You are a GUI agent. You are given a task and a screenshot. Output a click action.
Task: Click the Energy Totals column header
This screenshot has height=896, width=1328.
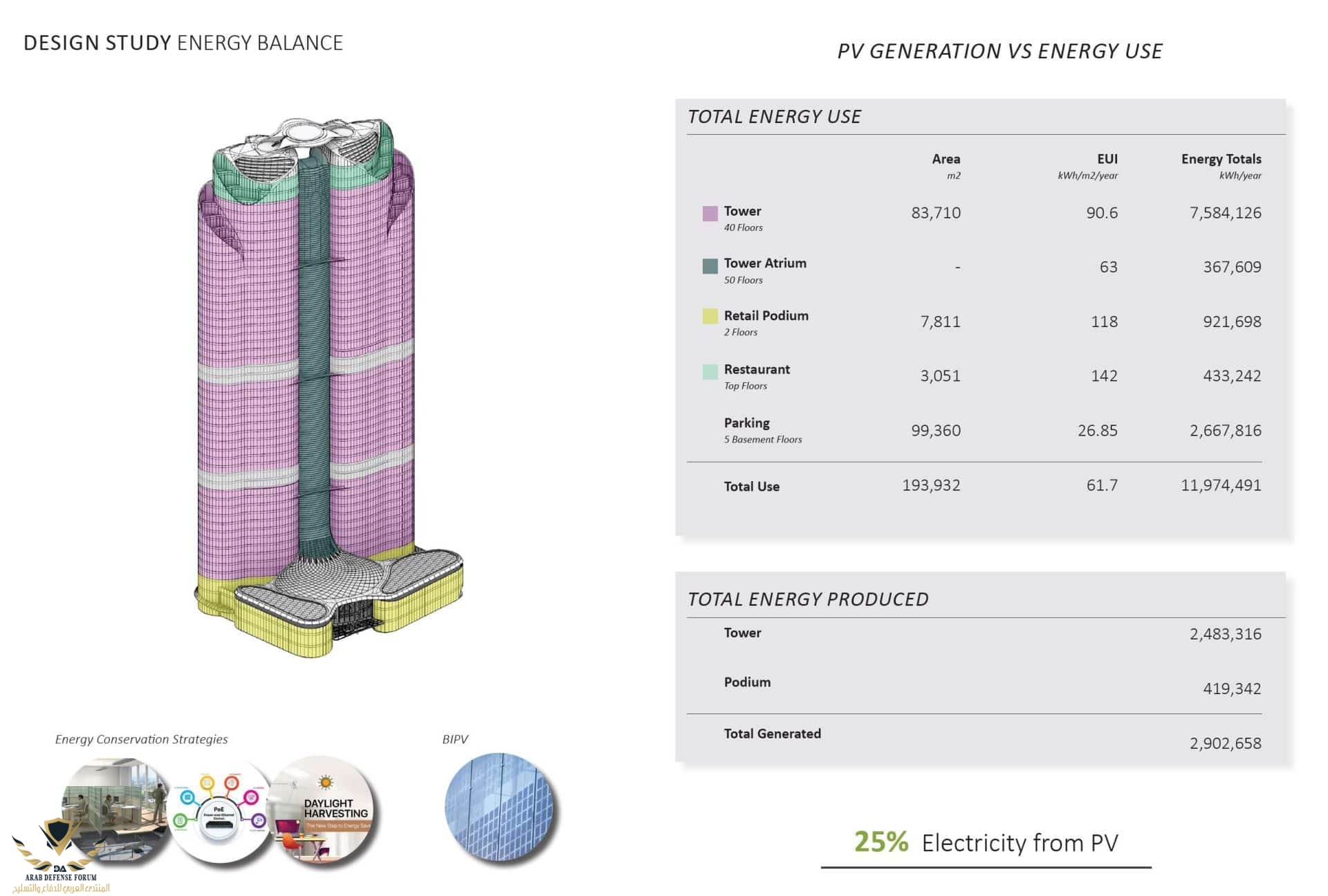1221,159
